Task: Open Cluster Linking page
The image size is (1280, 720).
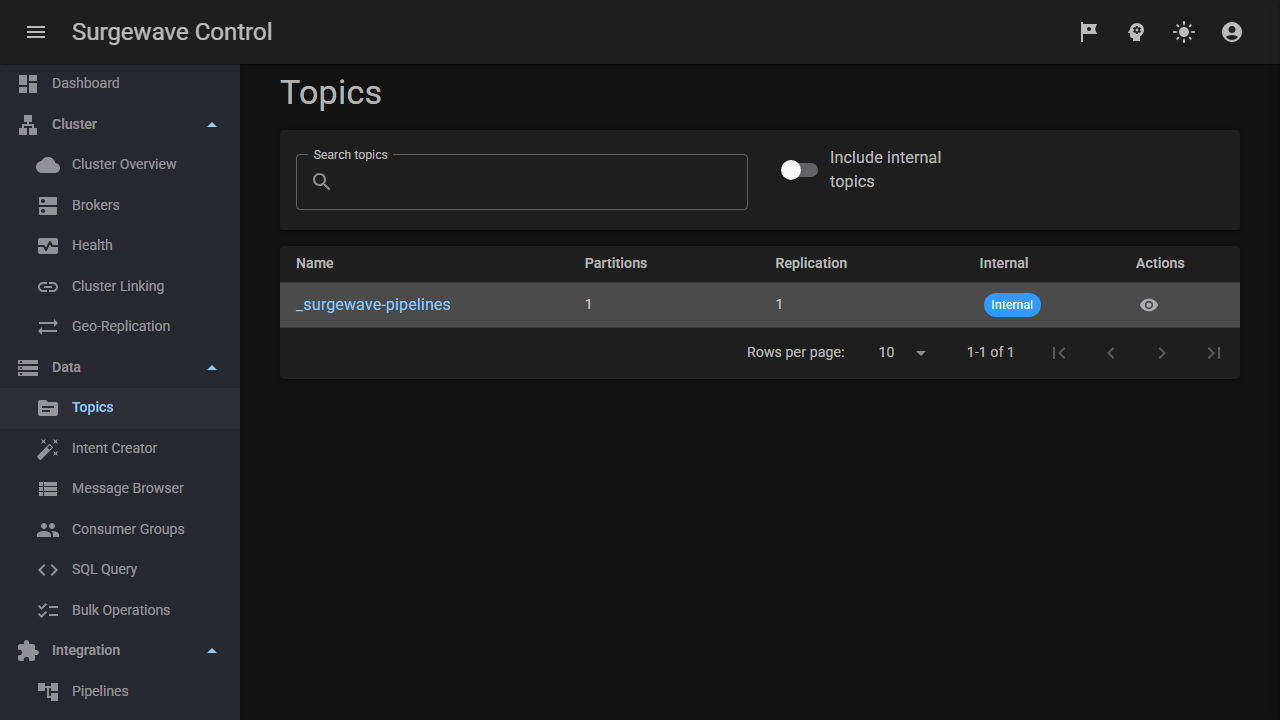Action: click(x=120, y=287)
